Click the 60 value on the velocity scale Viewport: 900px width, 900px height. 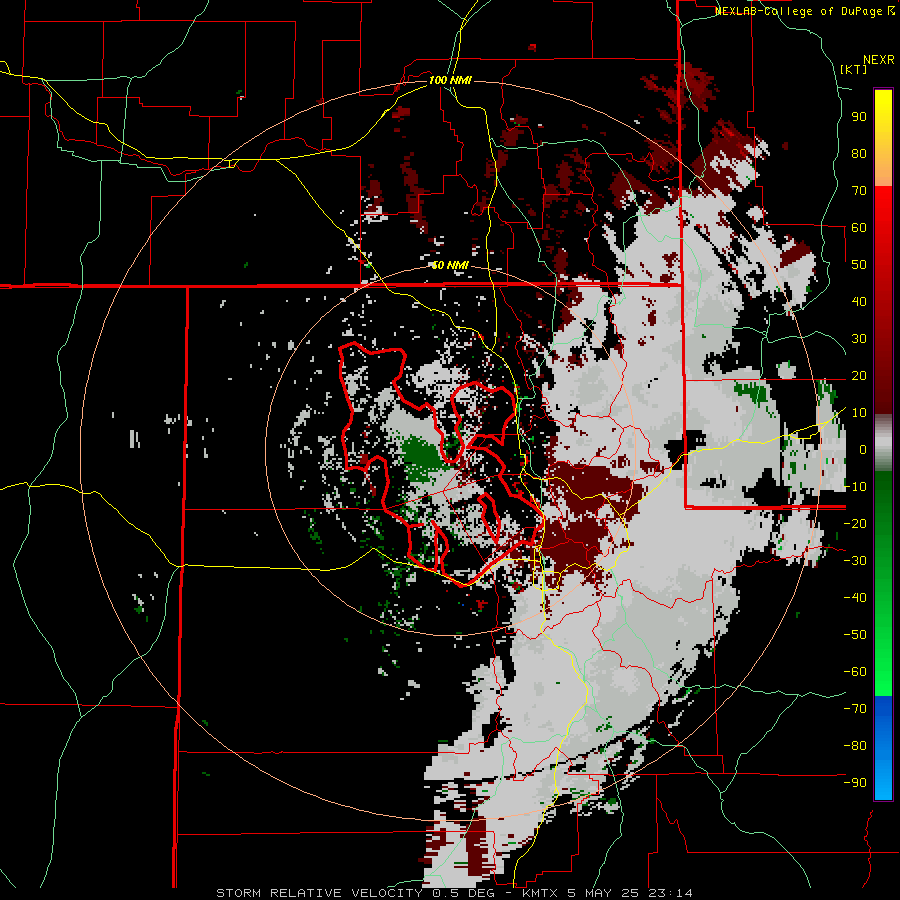point(859,228)
